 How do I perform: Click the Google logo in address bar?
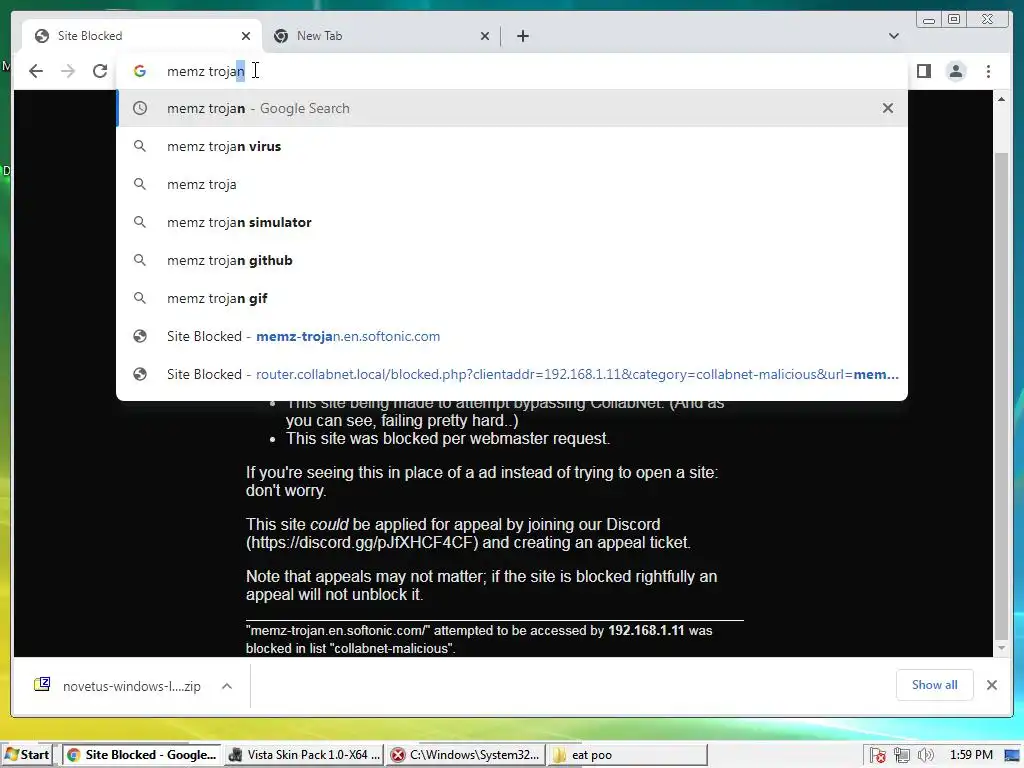click(140, 71)
